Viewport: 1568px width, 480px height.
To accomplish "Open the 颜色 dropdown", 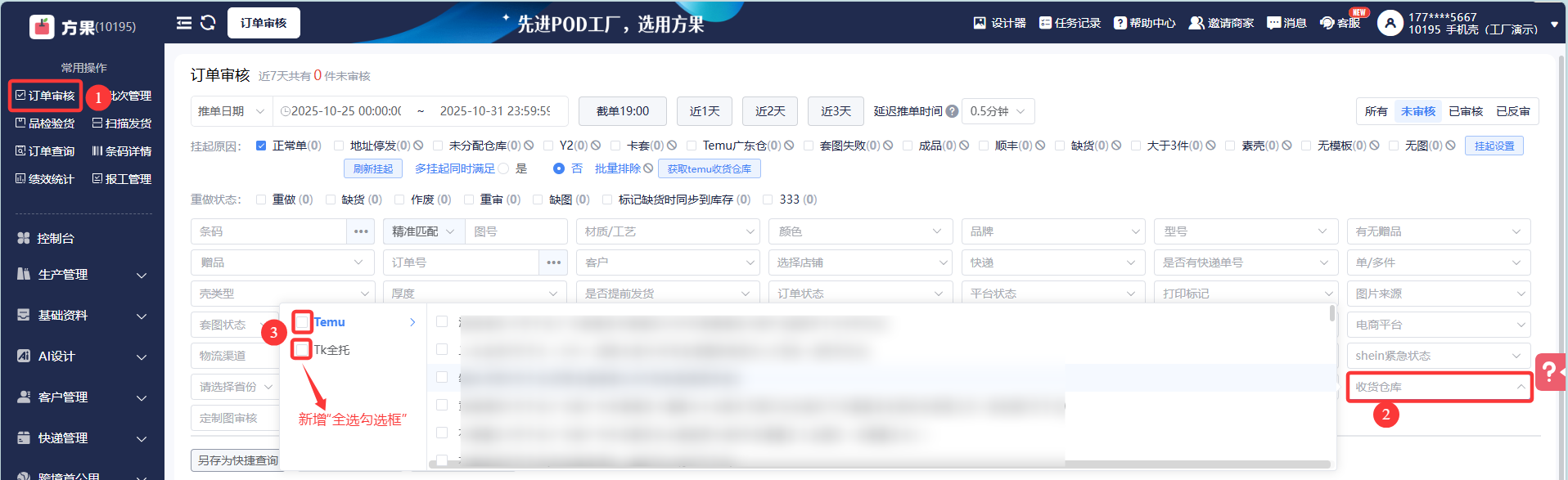I will tap(860, 231).
